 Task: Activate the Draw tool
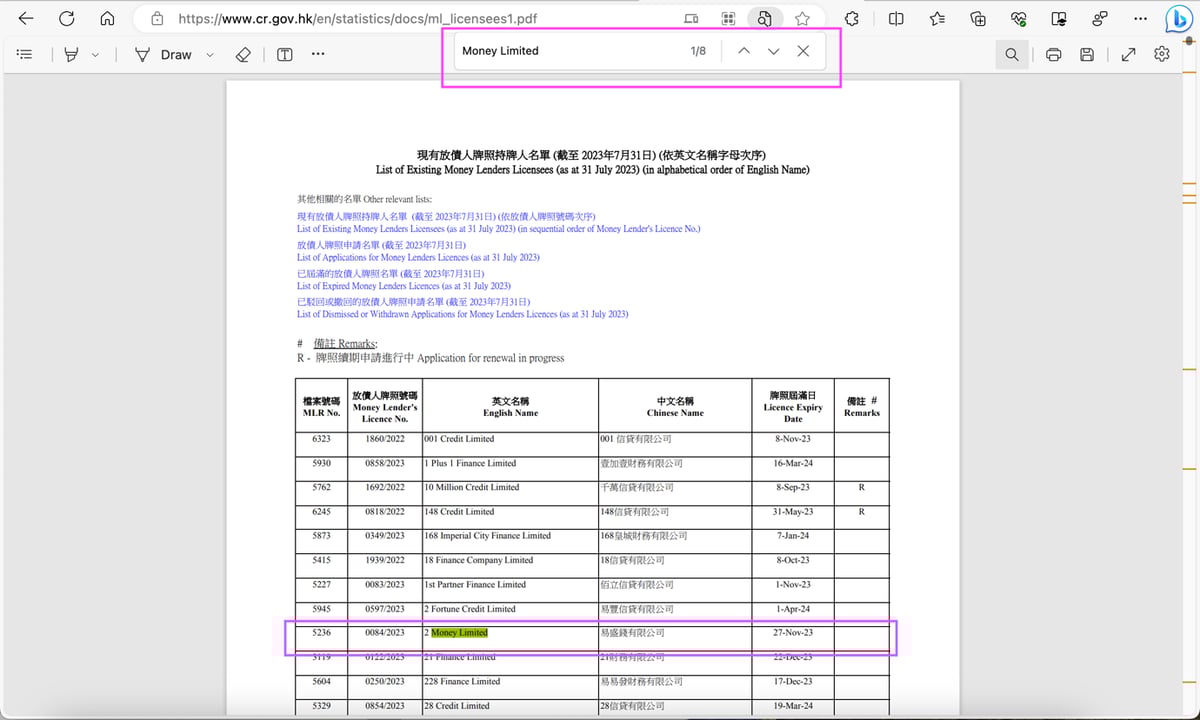pos(165,55)
